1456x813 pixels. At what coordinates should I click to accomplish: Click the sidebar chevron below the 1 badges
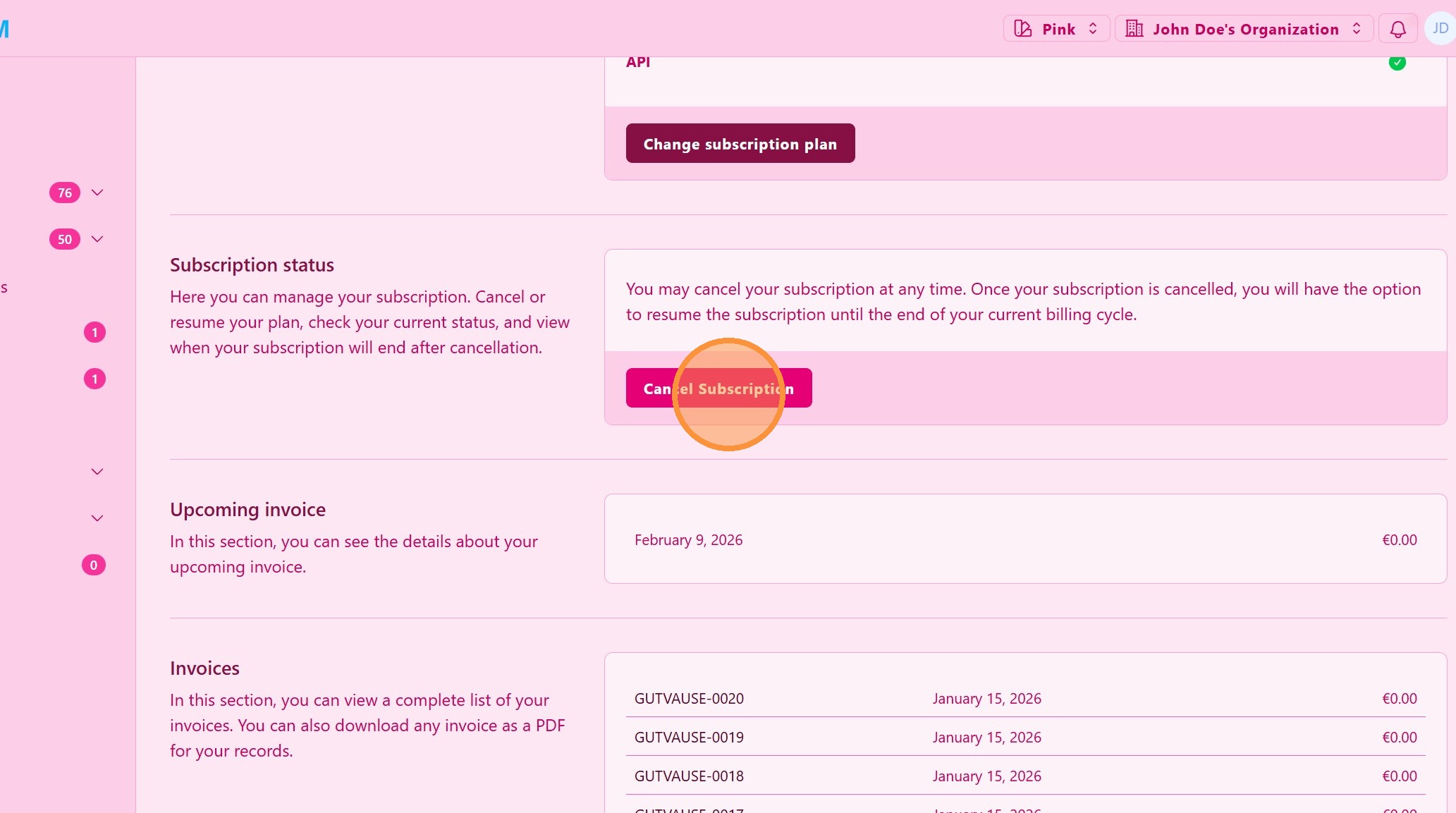point(97,472)
